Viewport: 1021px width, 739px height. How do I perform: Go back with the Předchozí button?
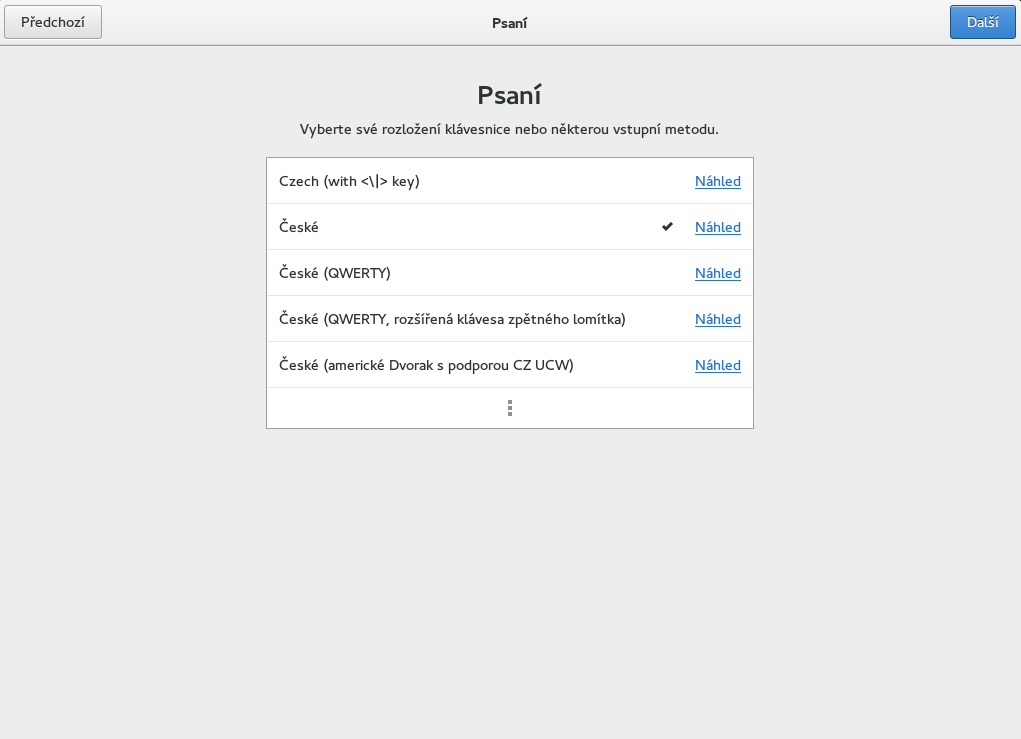tap(53, 22)
